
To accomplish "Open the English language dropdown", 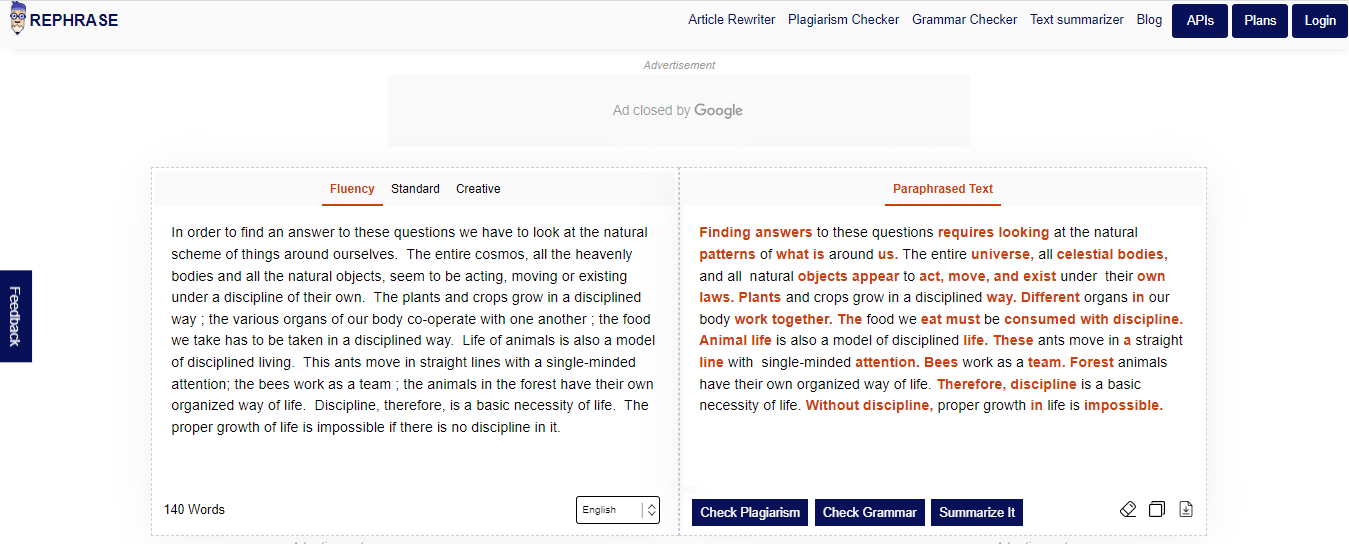I will 617,510.
